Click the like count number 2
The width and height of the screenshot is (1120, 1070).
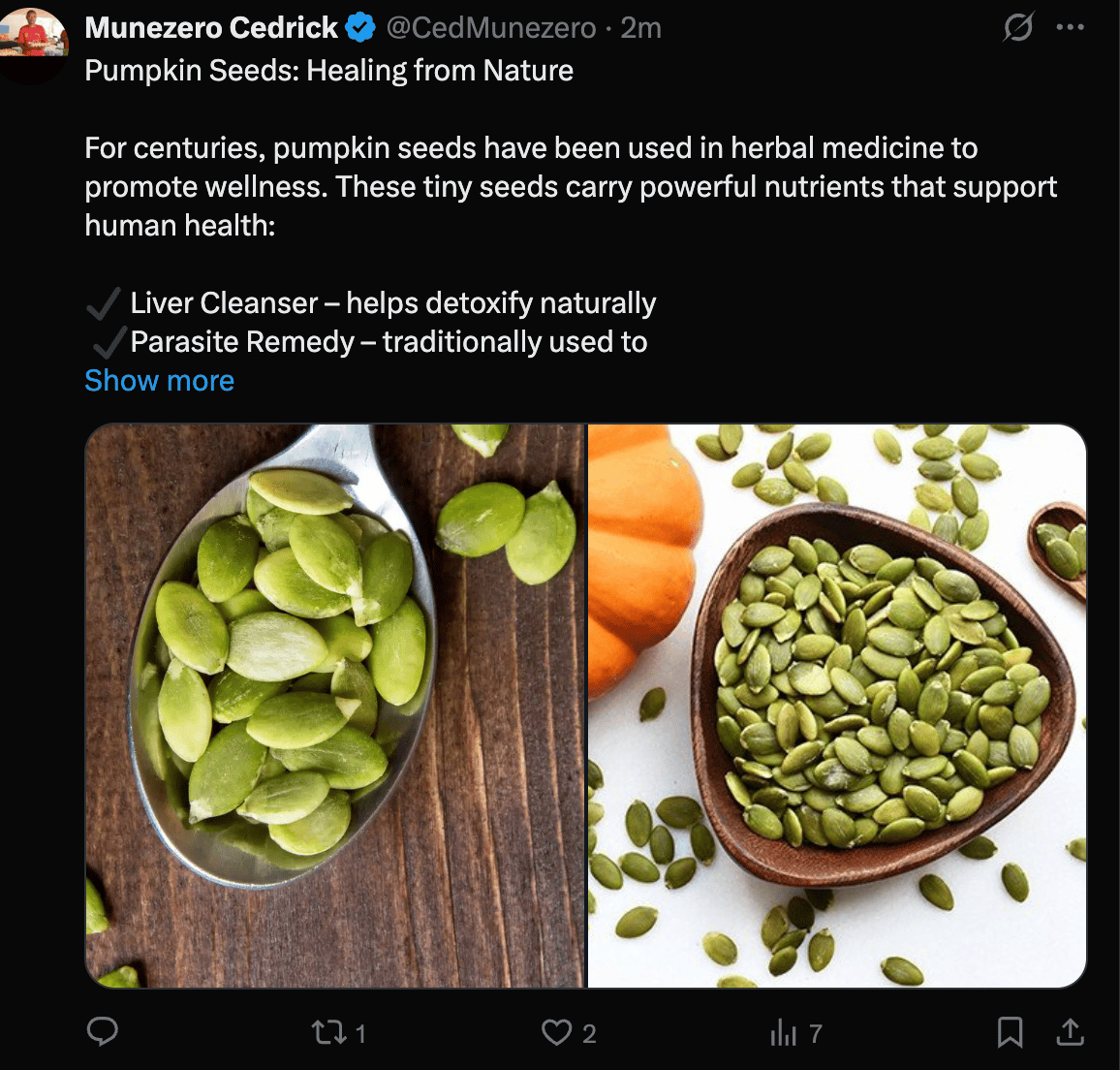tap(589, 1033)
